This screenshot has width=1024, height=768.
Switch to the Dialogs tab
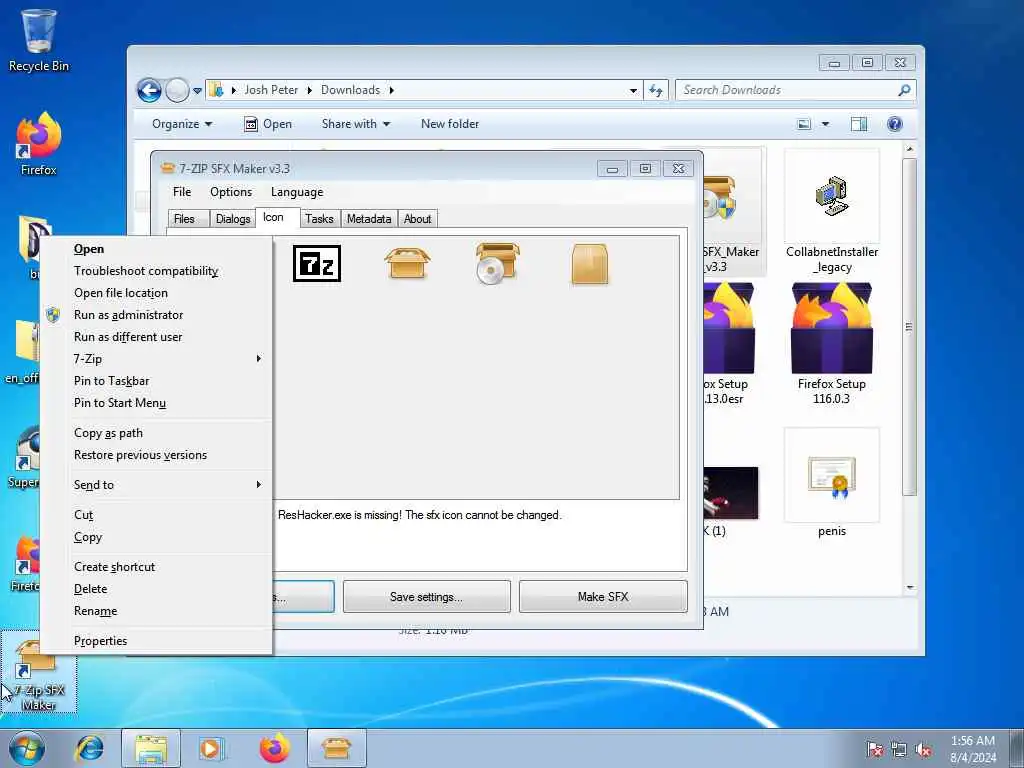tap(233, 219)
